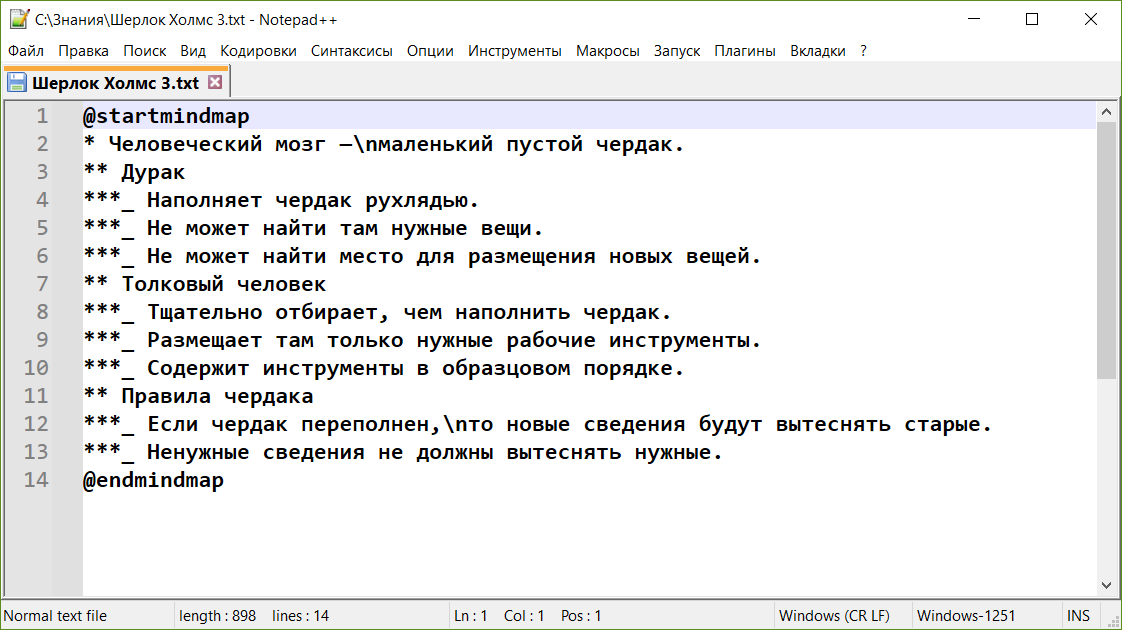Image resolution: width=1122 pixels, height=630 pixels.
Task: Open the Инструменты menu
Action: coord(514,51)
